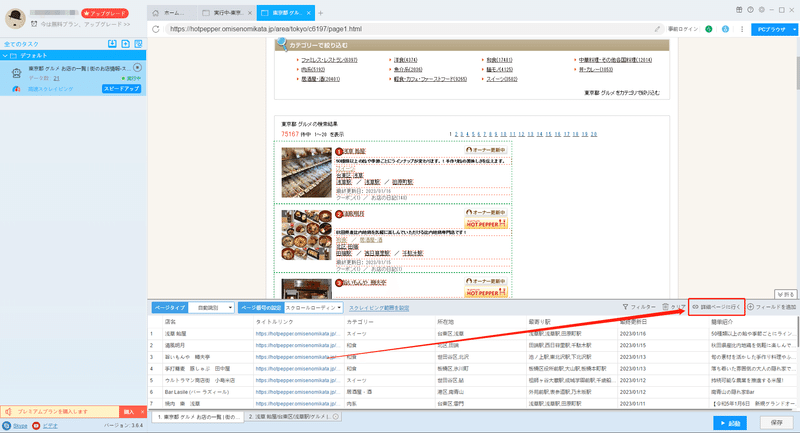Open the Skype link at bottom left
Image resolution: width=800 pixels, height=433 pixels.
point(20,425)
